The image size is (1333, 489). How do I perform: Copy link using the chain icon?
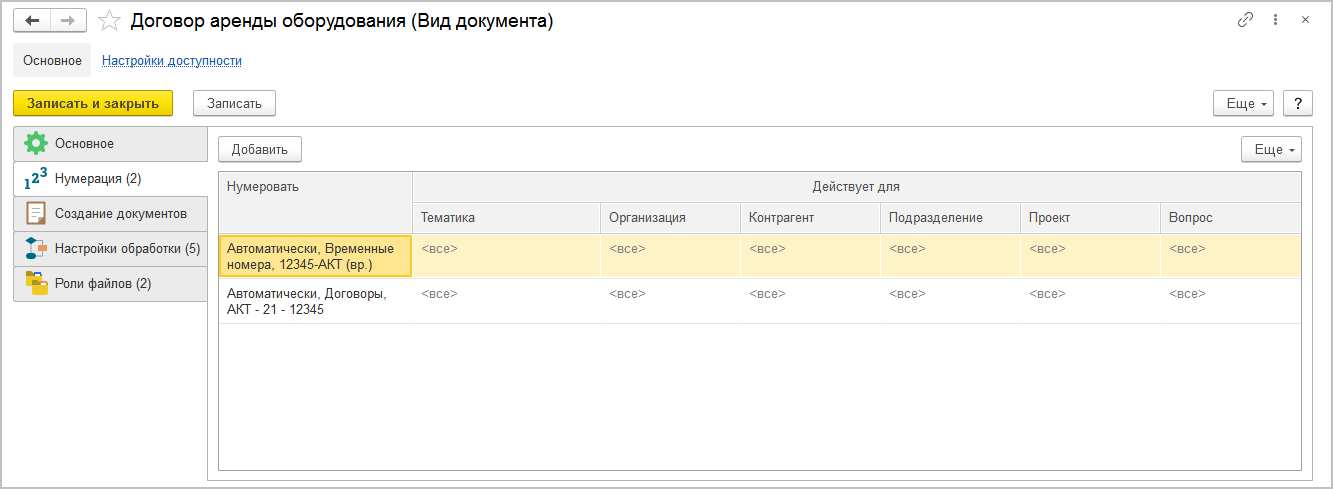tap(1245, 20)
